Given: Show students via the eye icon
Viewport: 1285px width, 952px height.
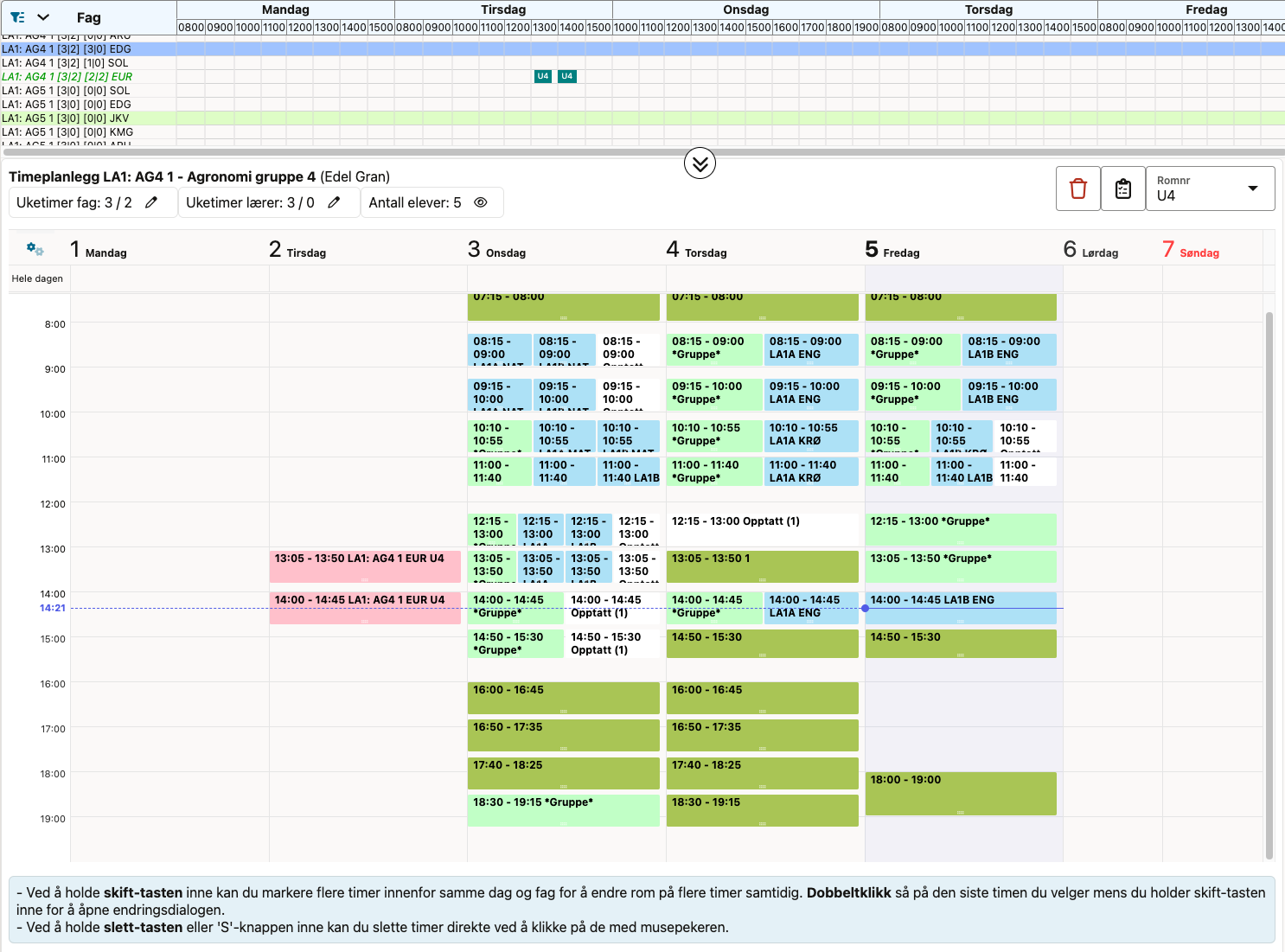Looking at the screenshot, I should 481,202.
